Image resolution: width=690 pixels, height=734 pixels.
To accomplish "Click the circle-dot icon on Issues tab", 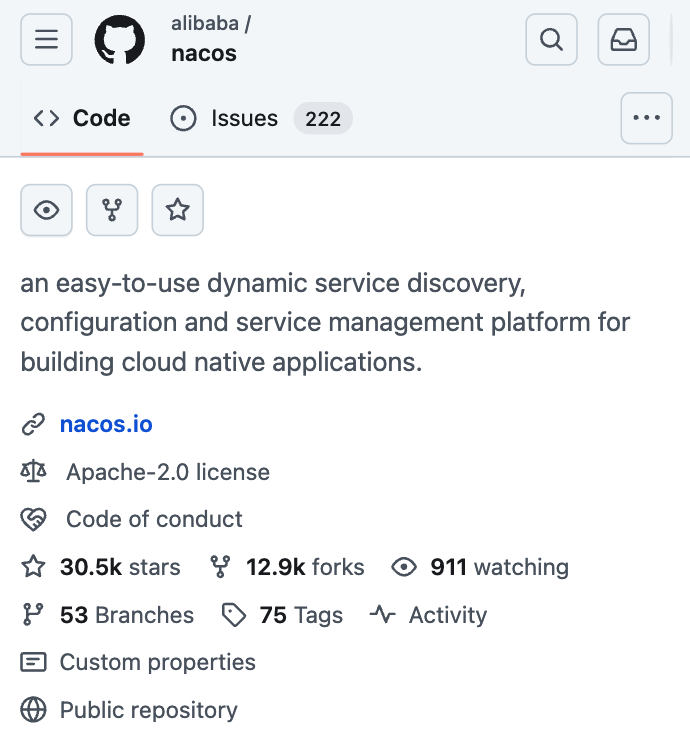I will click(x=183, y=118).
